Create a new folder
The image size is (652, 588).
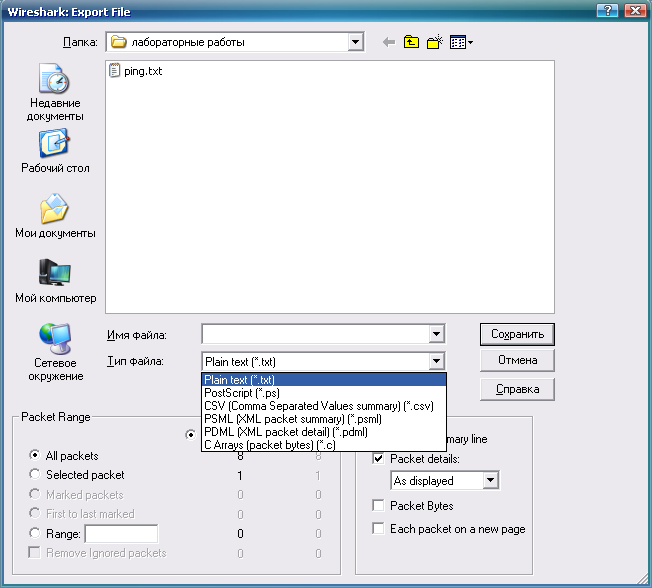435,42
